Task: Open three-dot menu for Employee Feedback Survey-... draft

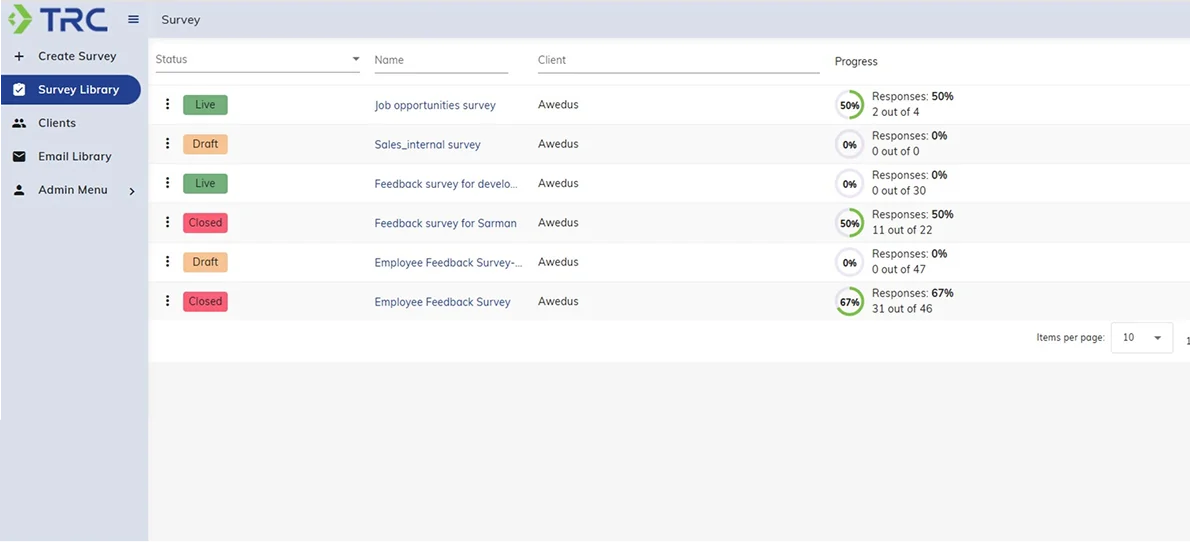Action: (x=168, y=262)
